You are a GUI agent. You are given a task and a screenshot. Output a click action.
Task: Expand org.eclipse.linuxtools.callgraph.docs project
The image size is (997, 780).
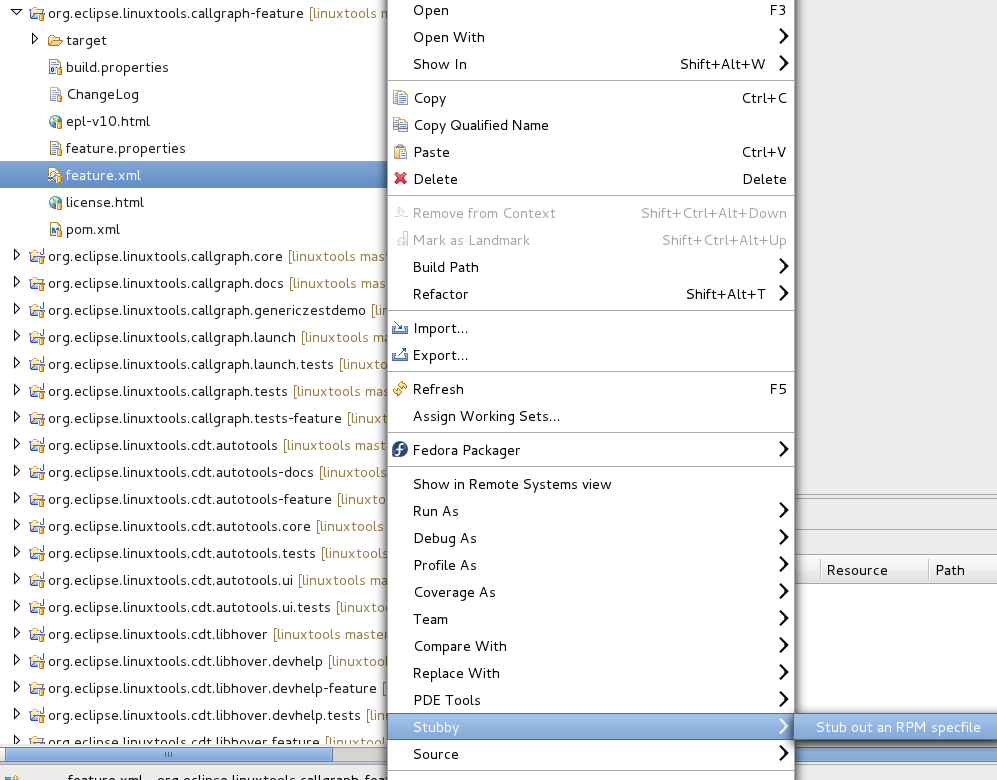(17, 282)
